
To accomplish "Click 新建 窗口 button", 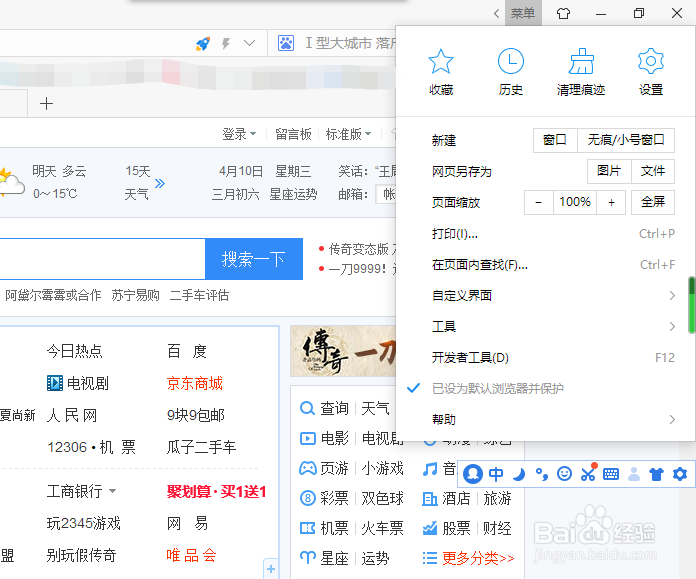I will coord(555,140).
